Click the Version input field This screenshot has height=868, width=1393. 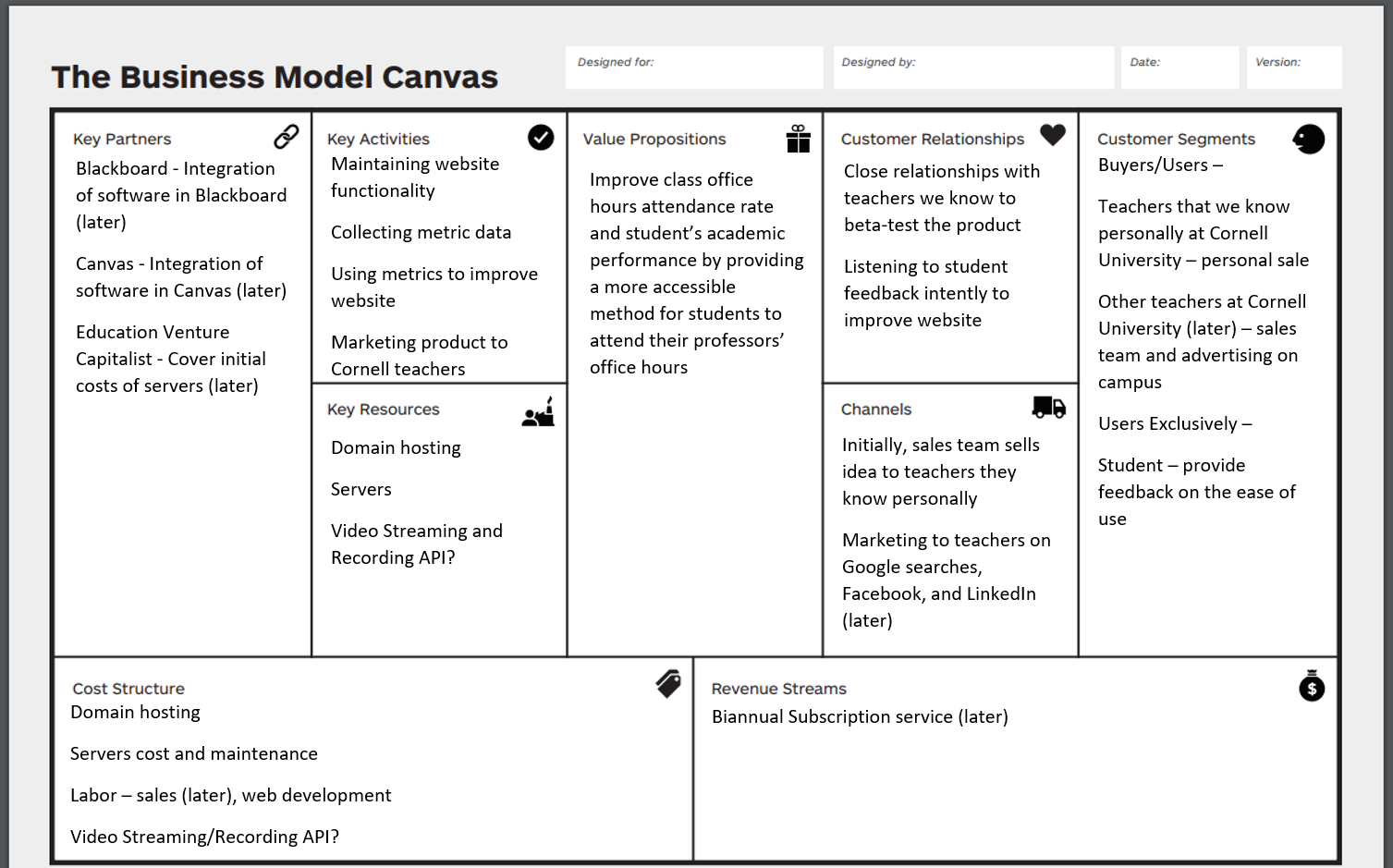point(1294,67)
